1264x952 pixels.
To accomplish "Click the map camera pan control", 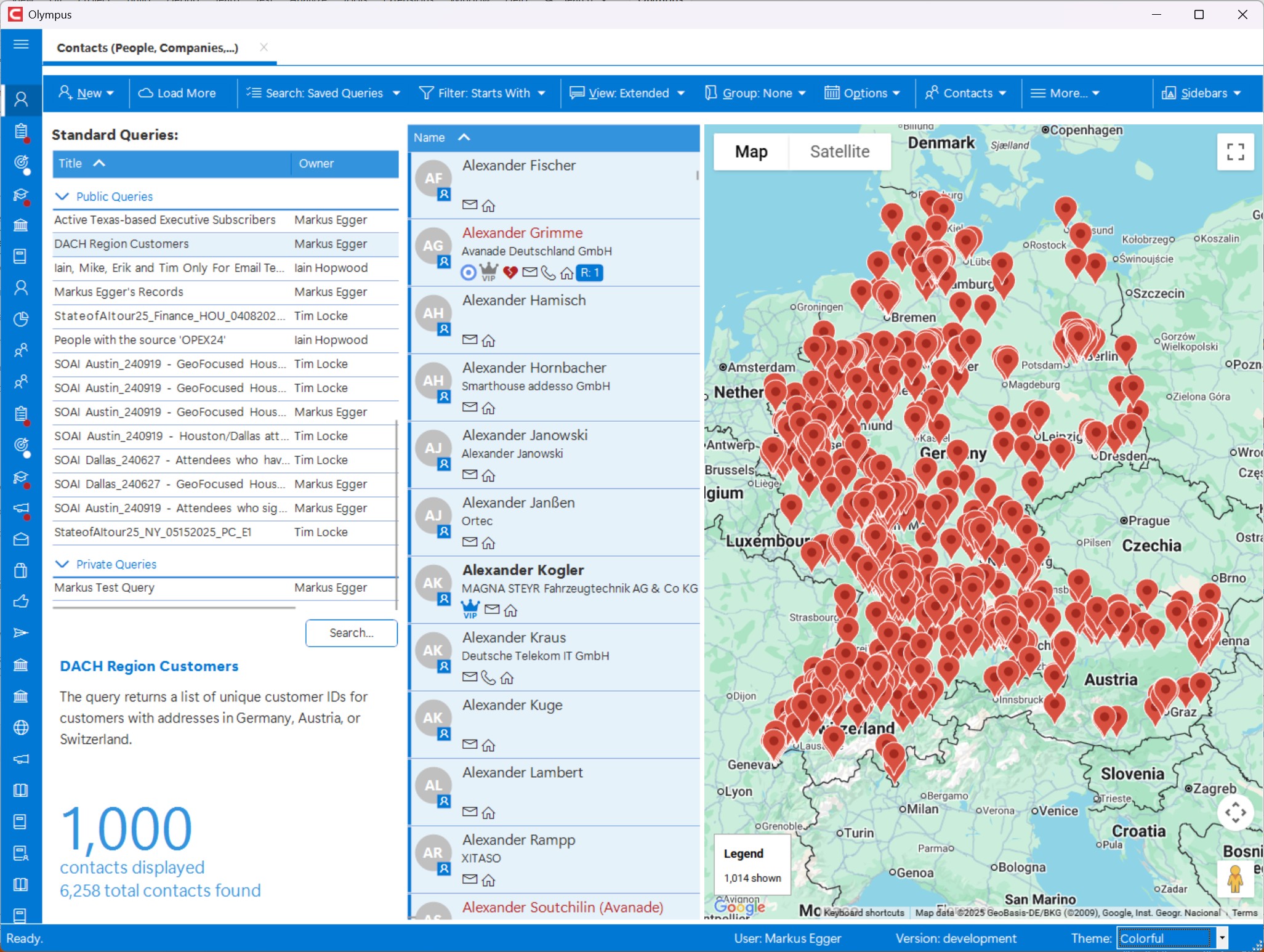I will coord(1235,813).
